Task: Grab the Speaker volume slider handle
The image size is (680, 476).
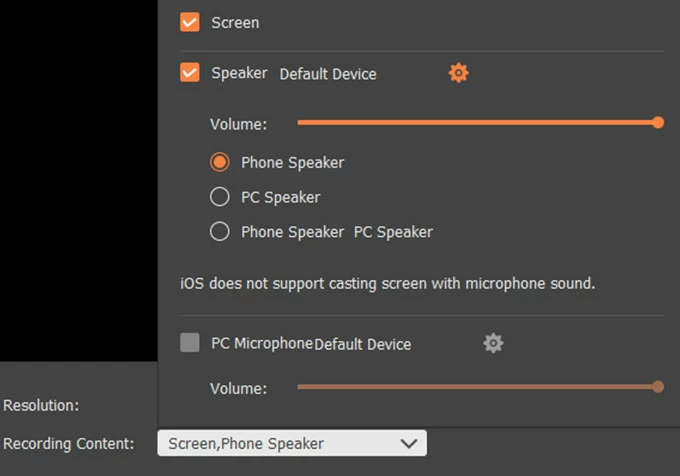Action: click(658, 123)
